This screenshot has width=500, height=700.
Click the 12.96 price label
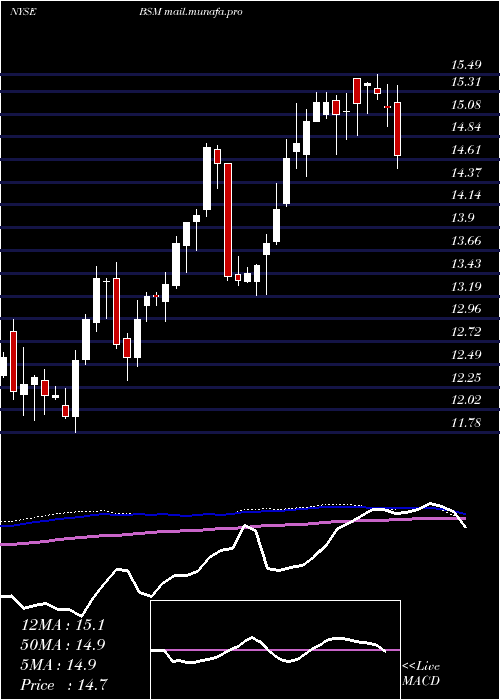point(466,309)
